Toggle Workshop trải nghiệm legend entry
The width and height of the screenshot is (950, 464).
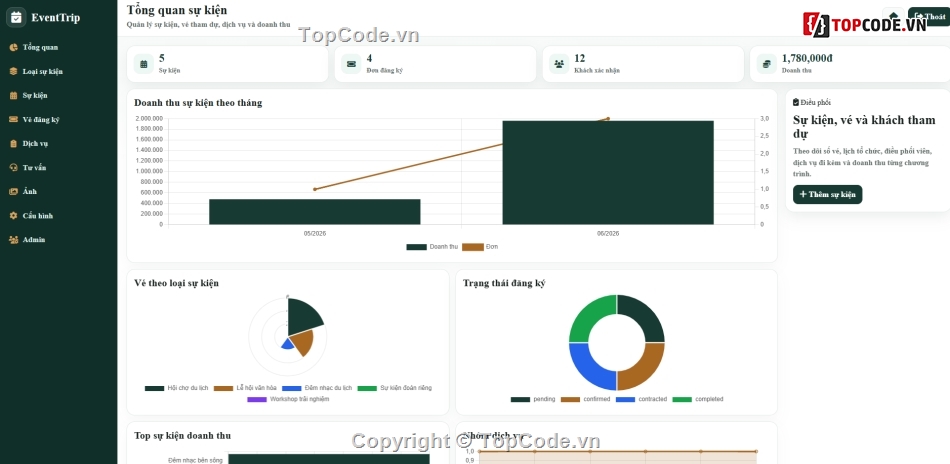point(288,399)
